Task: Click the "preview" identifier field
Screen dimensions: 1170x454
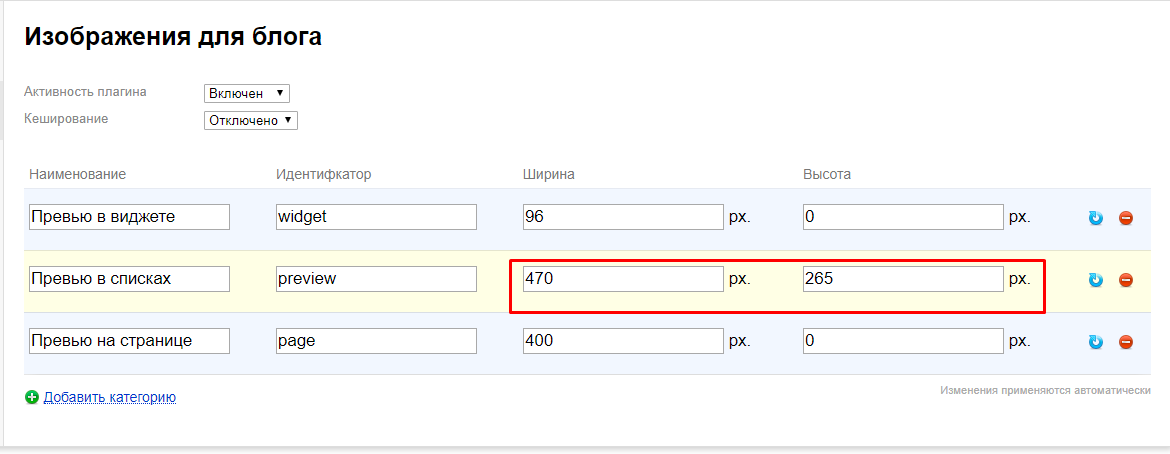Action: (x=376, y=279)
